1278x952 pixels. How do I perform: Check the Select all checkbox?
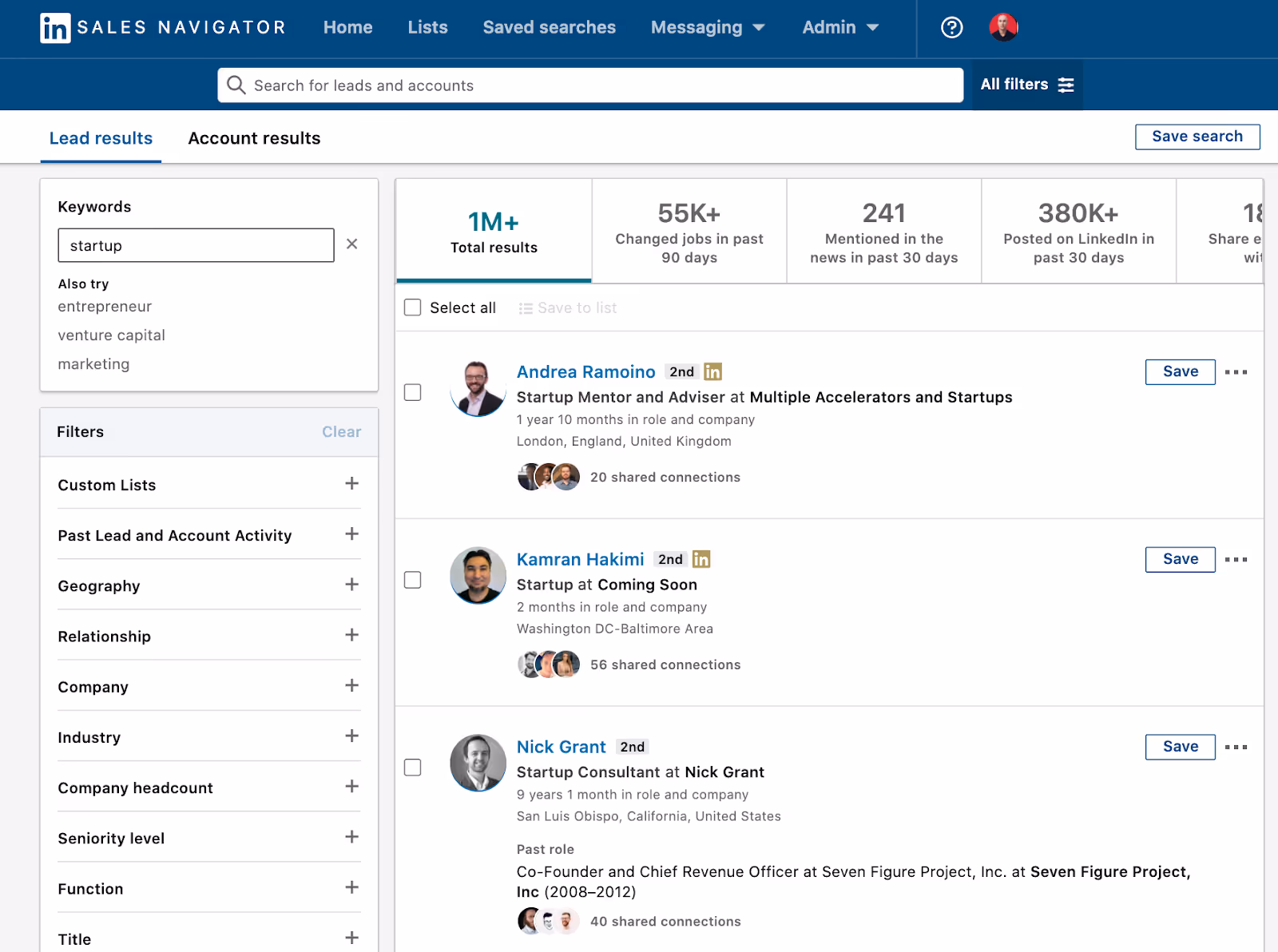point(412,307)
